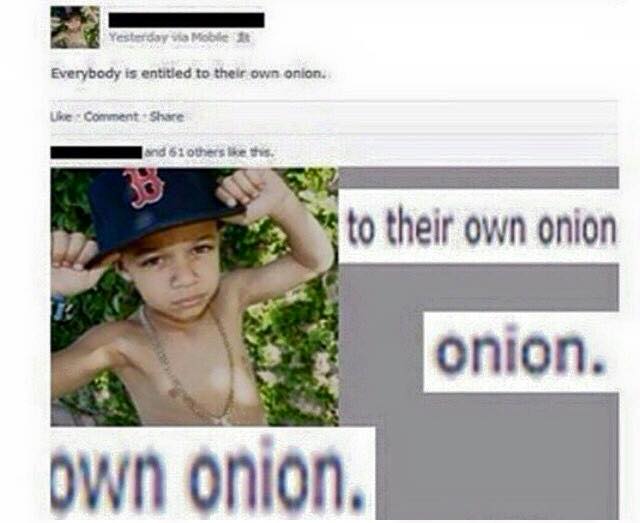Click the white 'onion.' closeup panel

pyautogui.click(x=521, y=352)
